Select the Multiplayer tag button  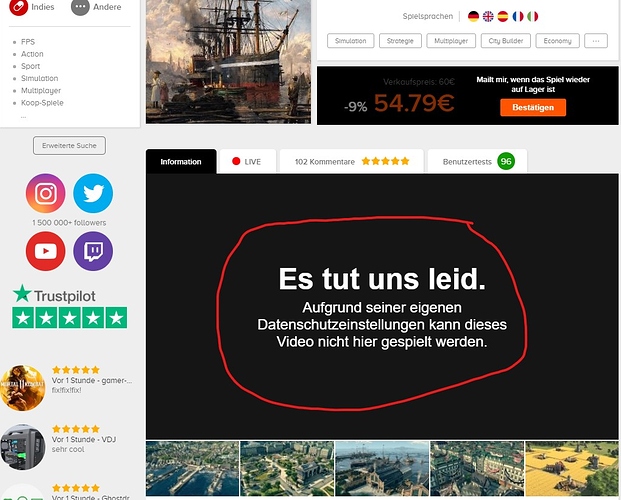(x=451, y=41)
